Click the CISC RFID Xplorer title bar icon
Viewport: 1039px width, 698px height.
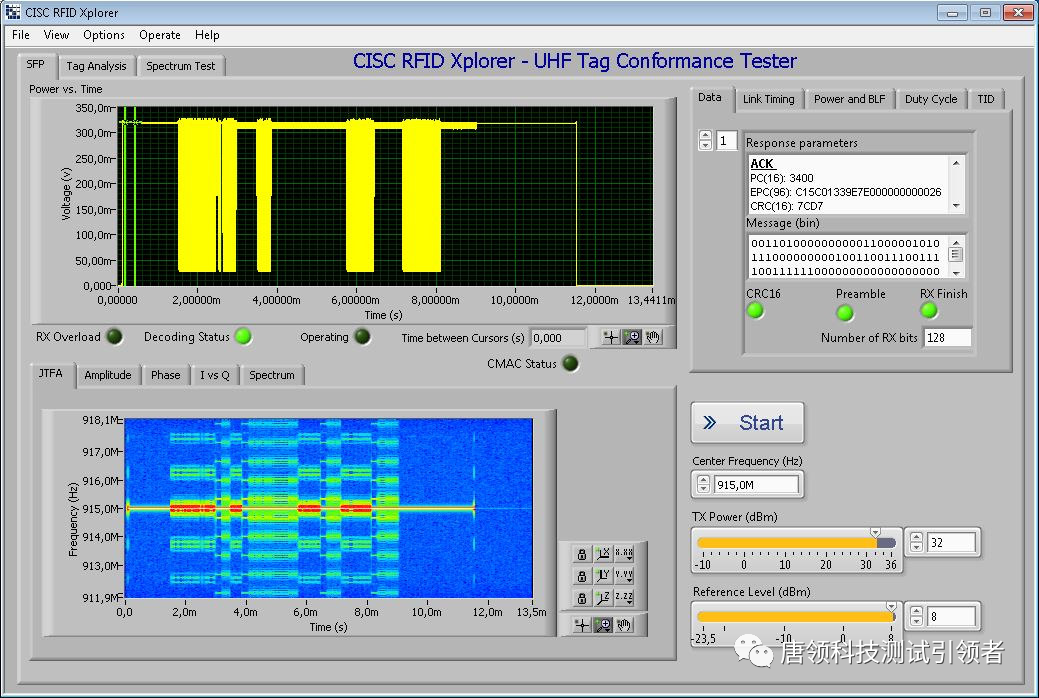[x=12, y=12]
